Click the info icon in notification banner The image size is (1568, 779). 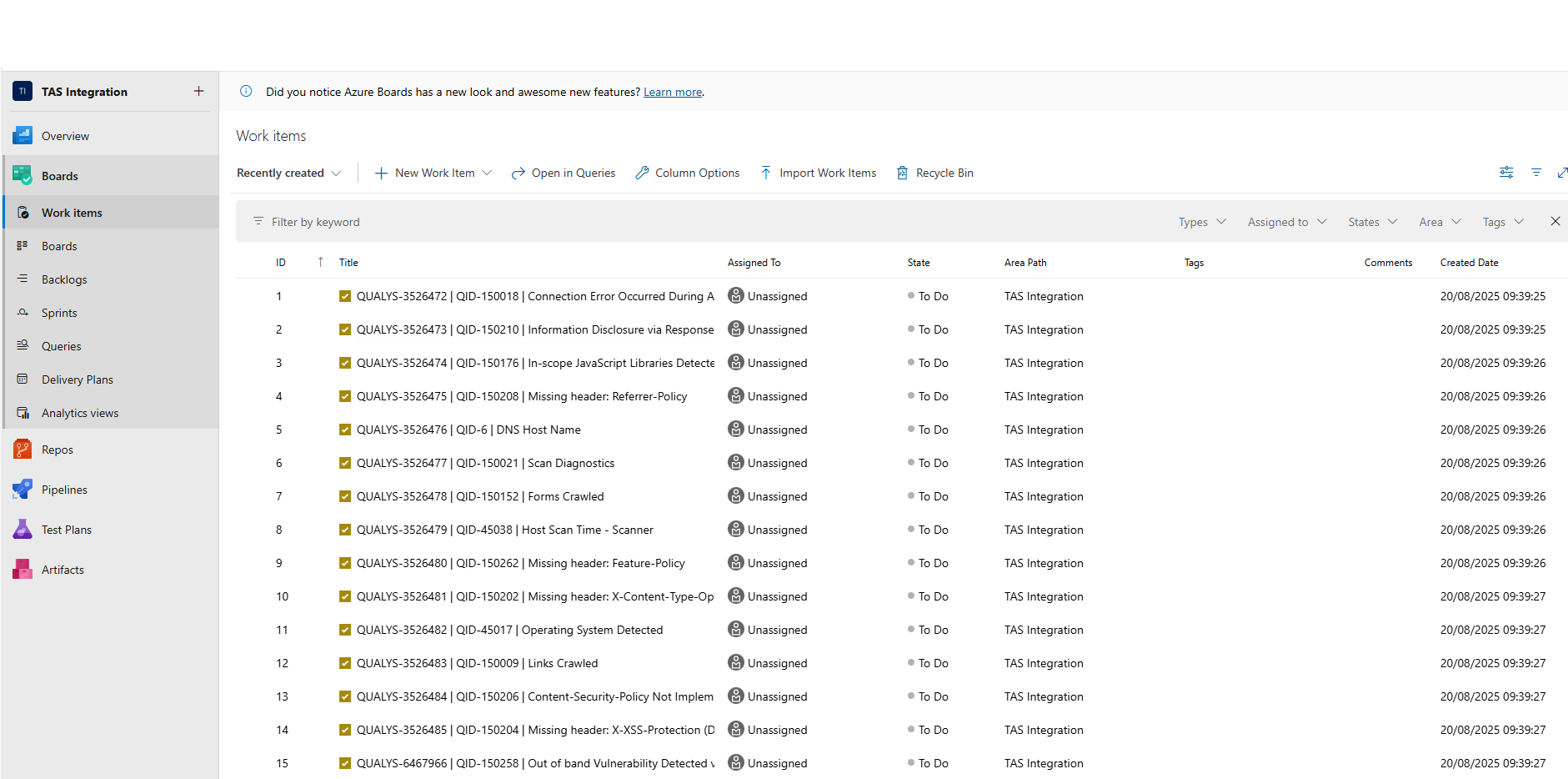246,91
